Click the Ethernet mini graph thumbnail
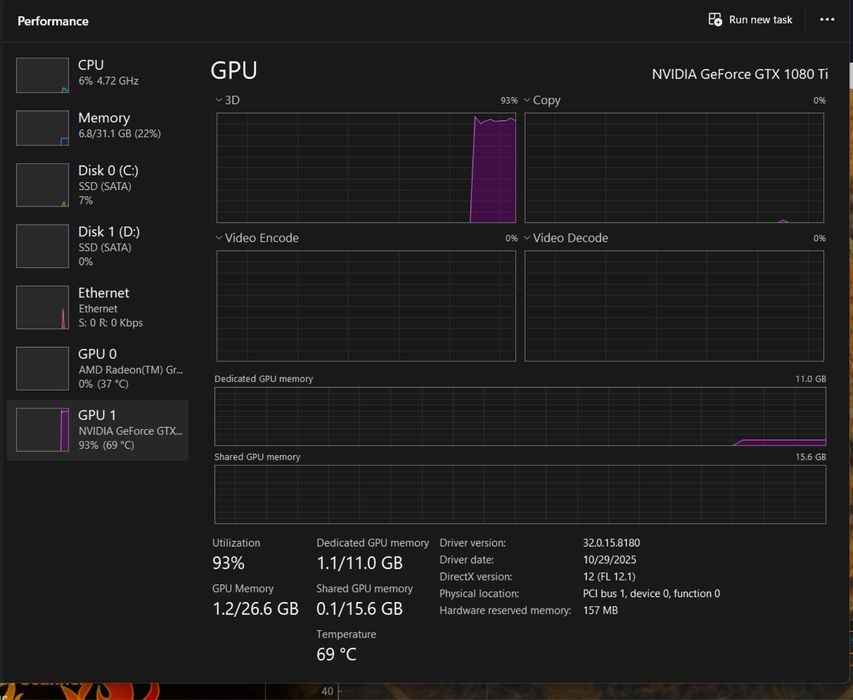This screenshot has width=853, height=700. (x=42, y=307)
